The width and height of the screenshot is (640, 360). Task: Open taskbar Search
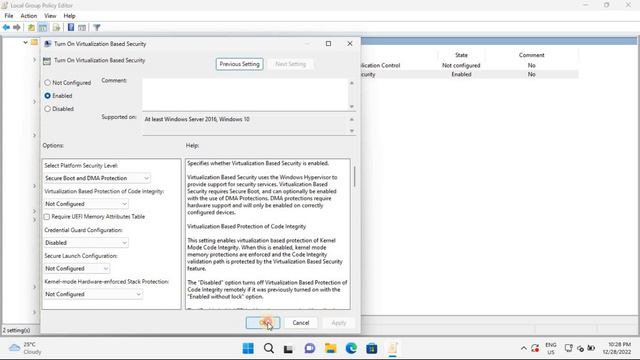click(269, 348)
